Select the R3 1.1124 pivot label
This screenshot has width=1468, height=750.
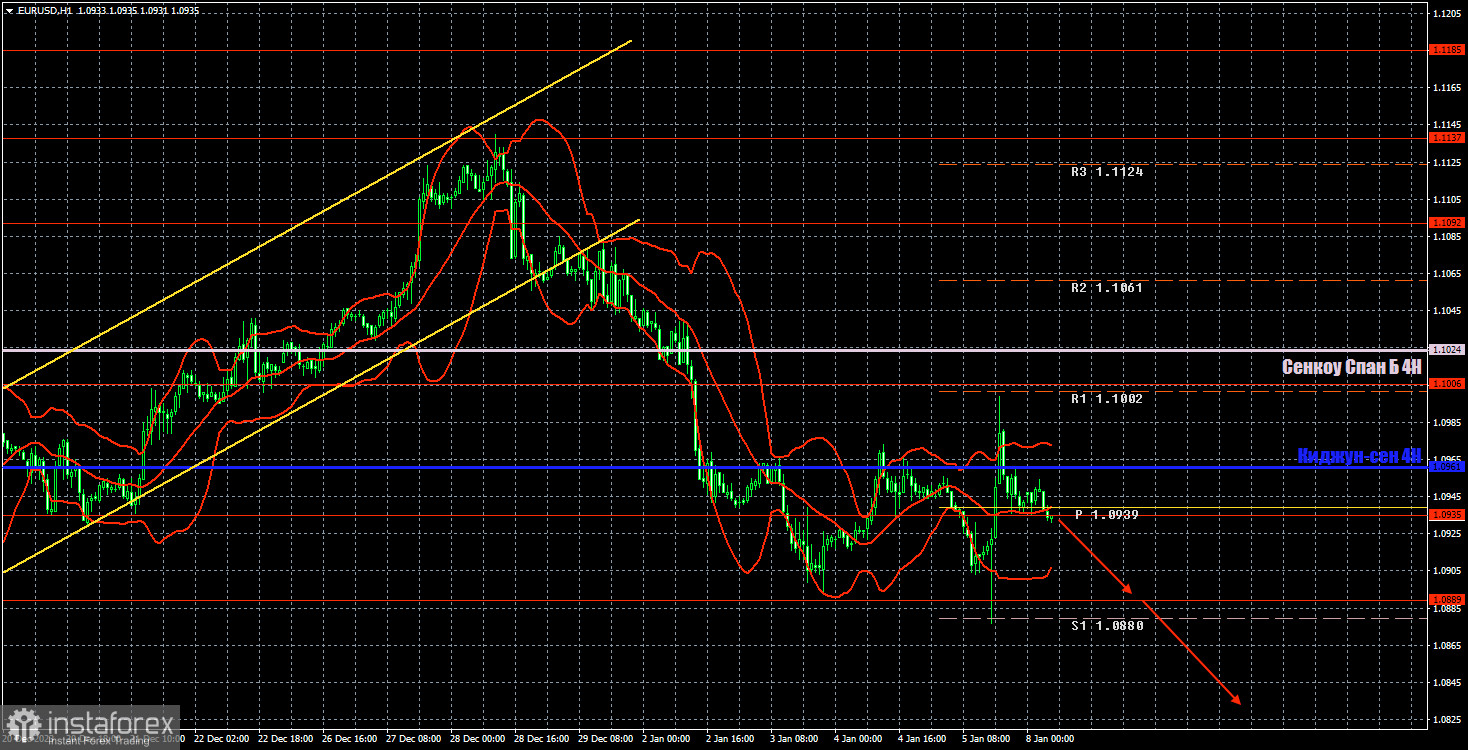[x=1107, y=172]
